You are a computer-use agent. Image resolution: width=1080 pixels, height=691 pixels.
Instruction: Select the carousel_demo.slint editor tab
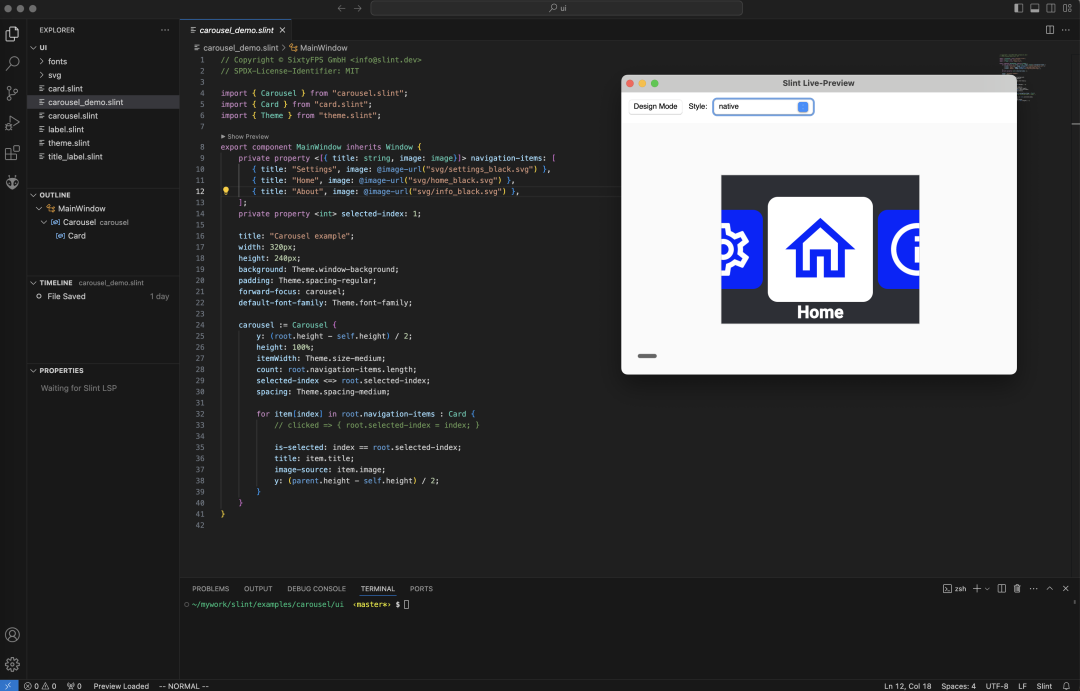point(236,30)
